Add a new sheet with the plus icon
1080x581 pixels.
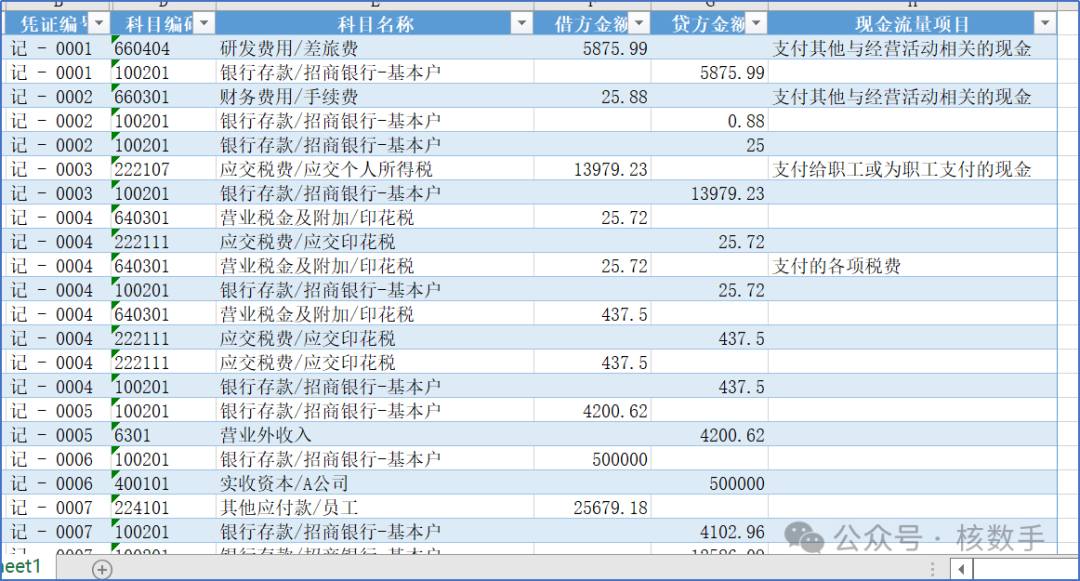point(102,569)
